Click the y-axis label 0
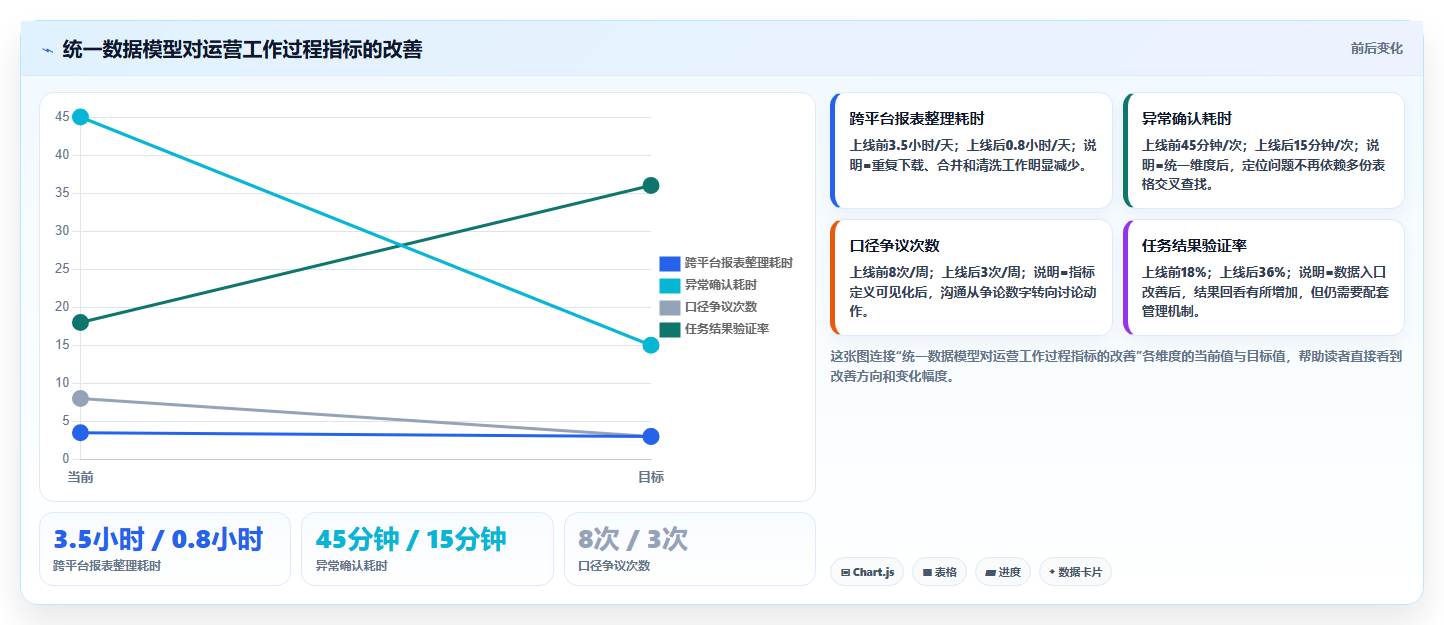 66,459
